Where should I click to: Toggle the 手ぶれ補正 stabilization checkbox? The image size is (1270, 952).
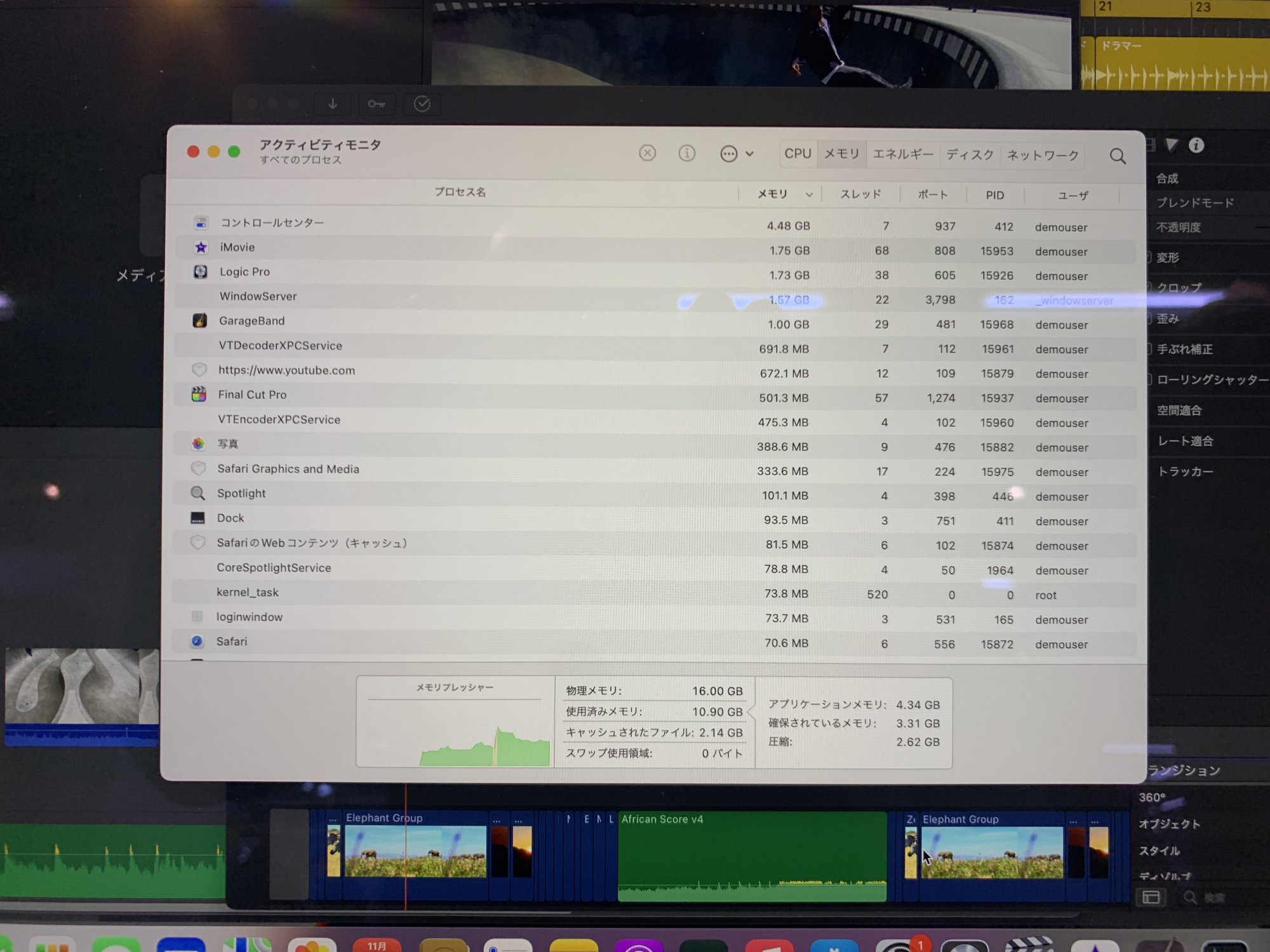pyautogui.click(x=1150, y=348)
